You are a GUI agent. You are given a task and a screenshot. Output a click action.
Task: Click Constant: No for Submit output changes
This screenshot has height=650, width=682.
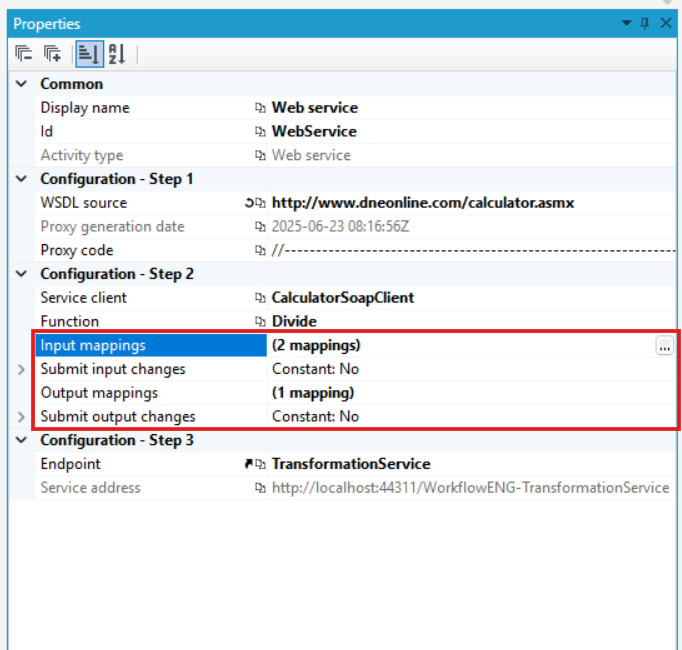pyautogui.click(x=315, y=416)
